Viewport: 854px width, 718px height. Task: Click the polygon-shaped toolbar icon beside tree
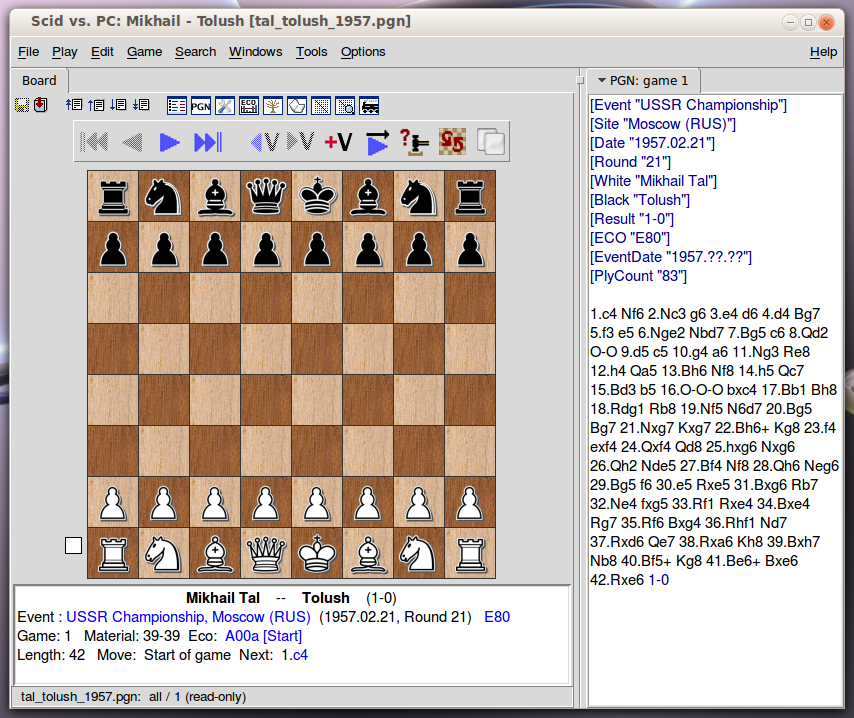[297, 106]
